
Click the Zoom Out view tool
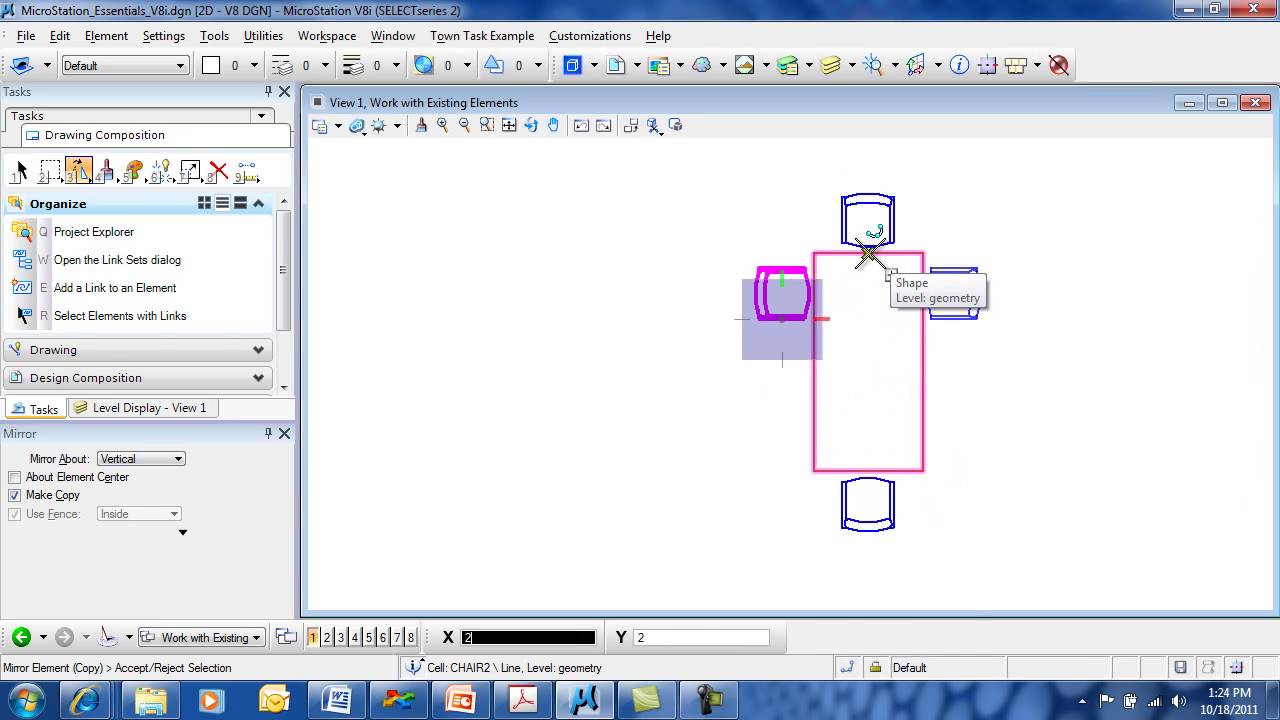click(x=464, y=125)
